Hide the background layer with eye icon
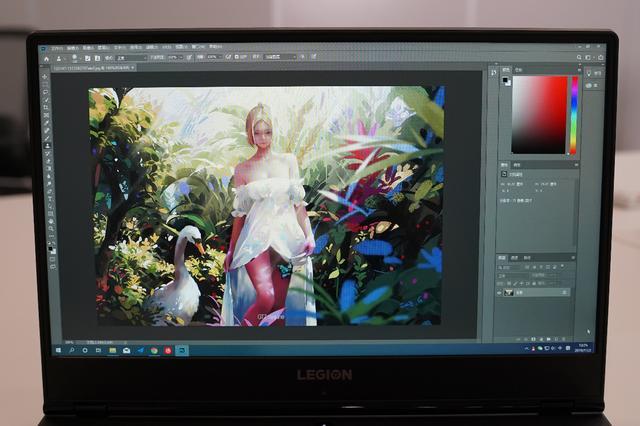This screenshot has width=640, height=426. pos(499,293)
